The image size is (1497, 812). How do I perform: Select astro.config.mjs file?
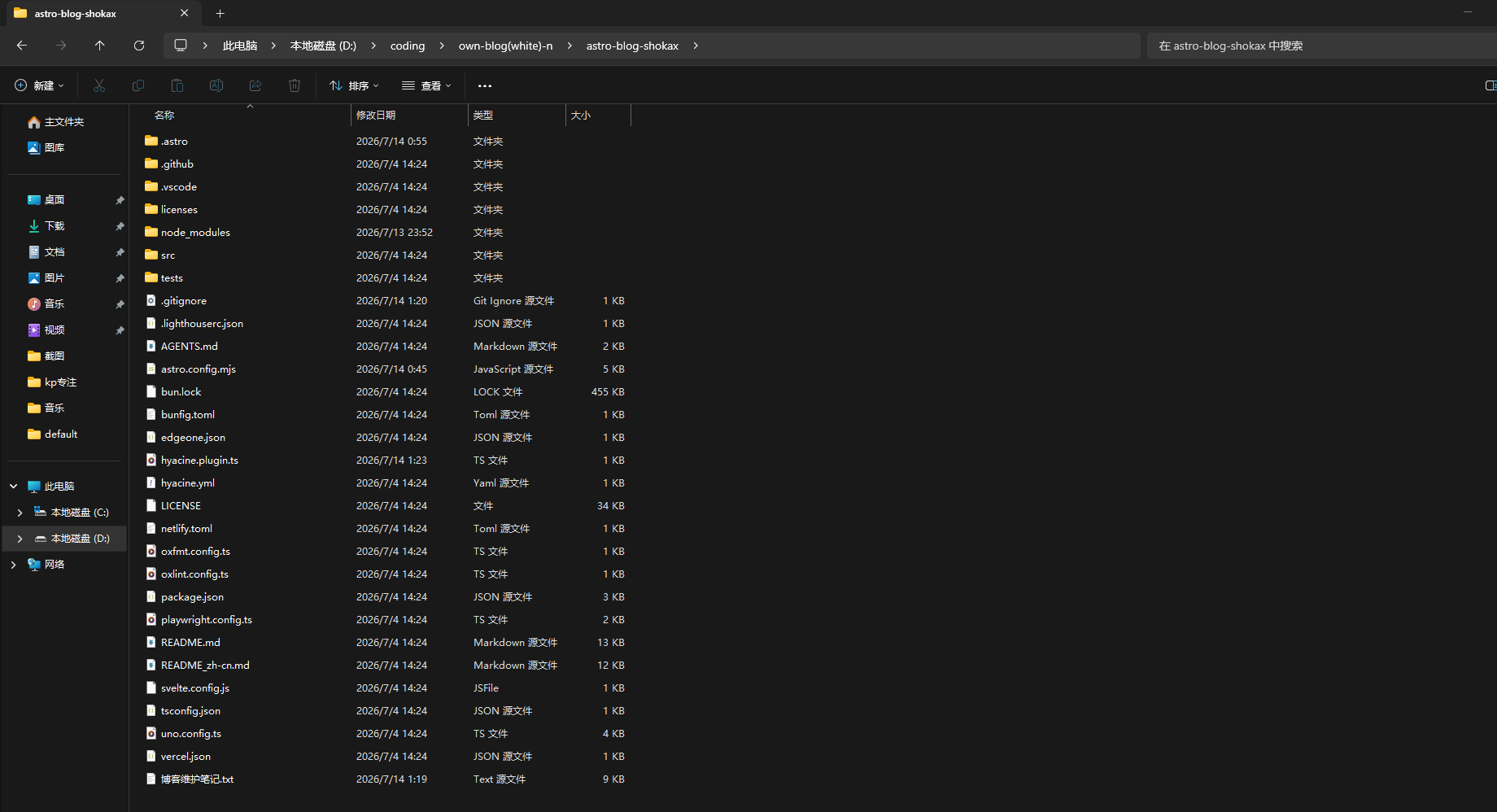click(190, 369)
